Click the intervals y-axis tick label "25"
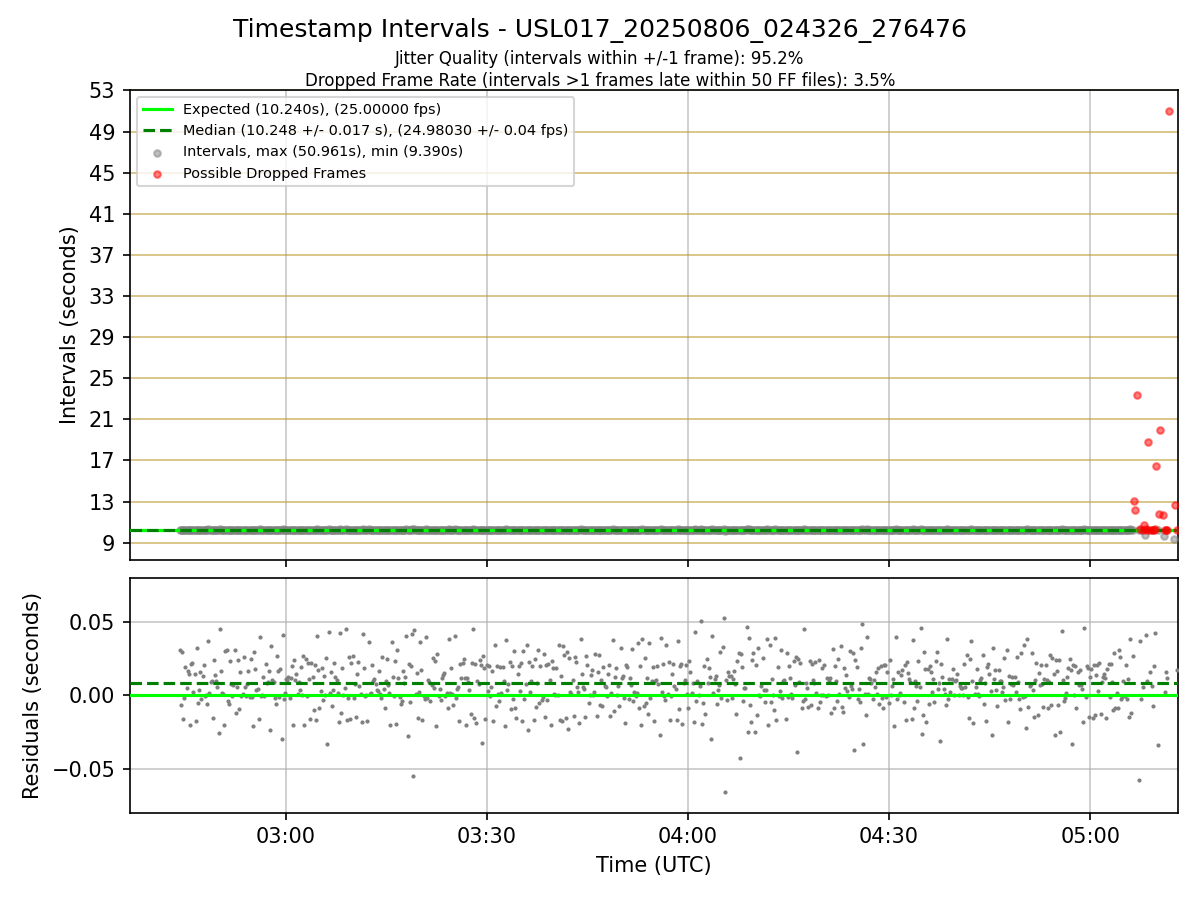 click(x=104, y=378)
